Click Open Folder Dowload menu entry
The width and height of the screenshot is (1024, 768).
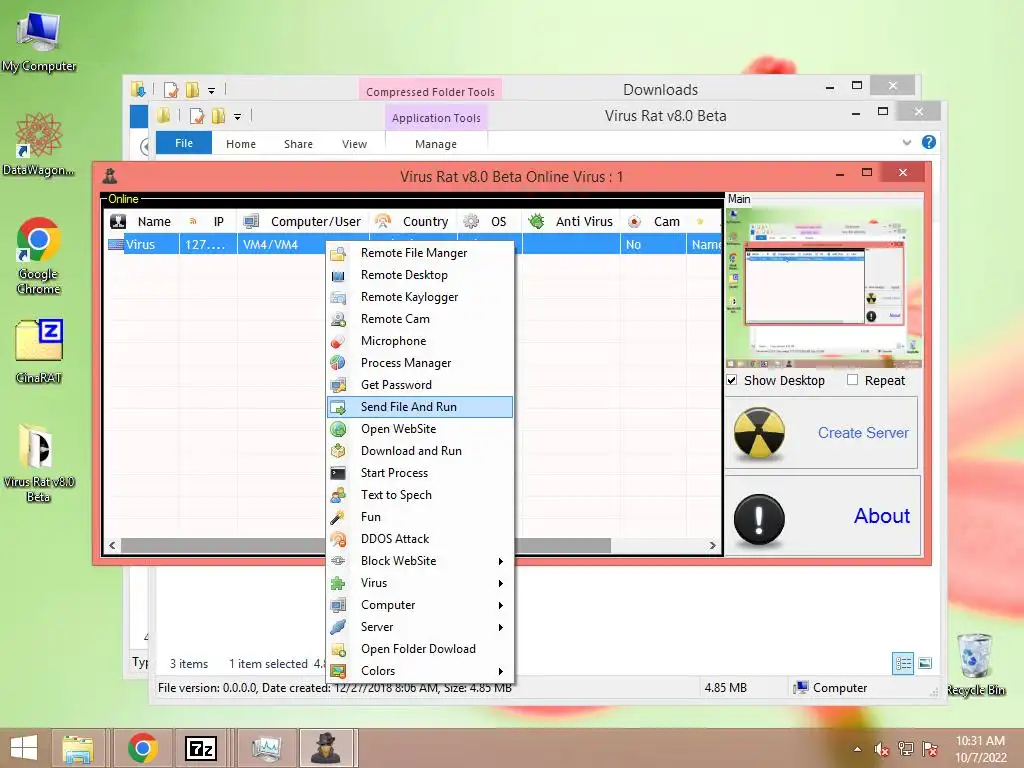point(419,648)
